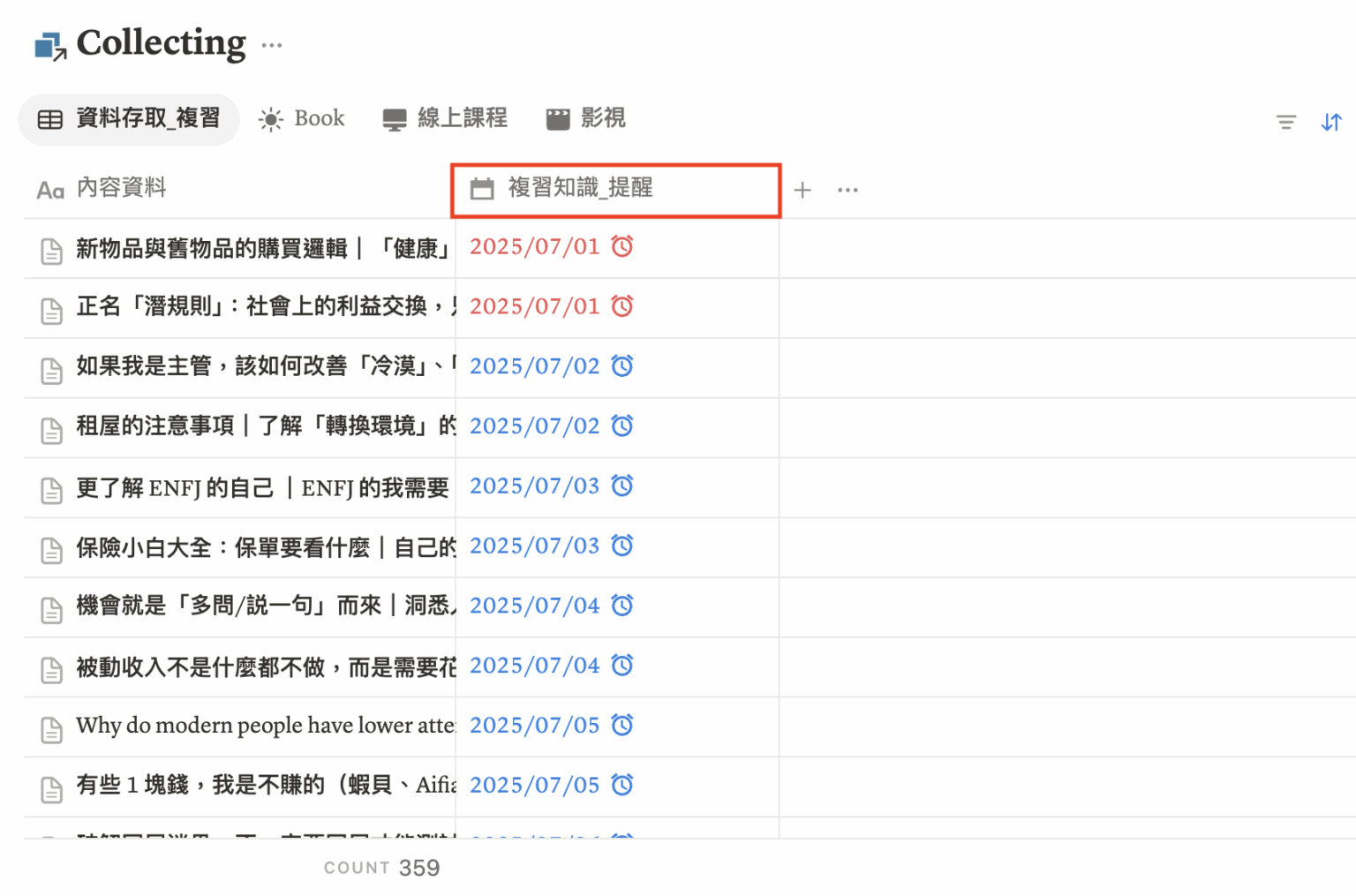
Task: Click the Aa icon beside 內容資料
Action: pyautogui.click(x=49, y=189)
